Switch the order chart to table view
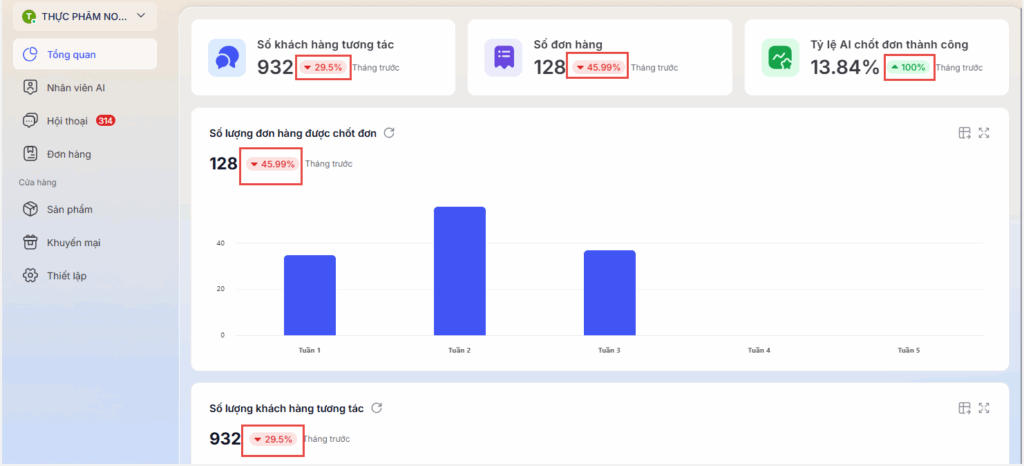Viewport: 1024px width, 466px height. [x=964, y=133]
